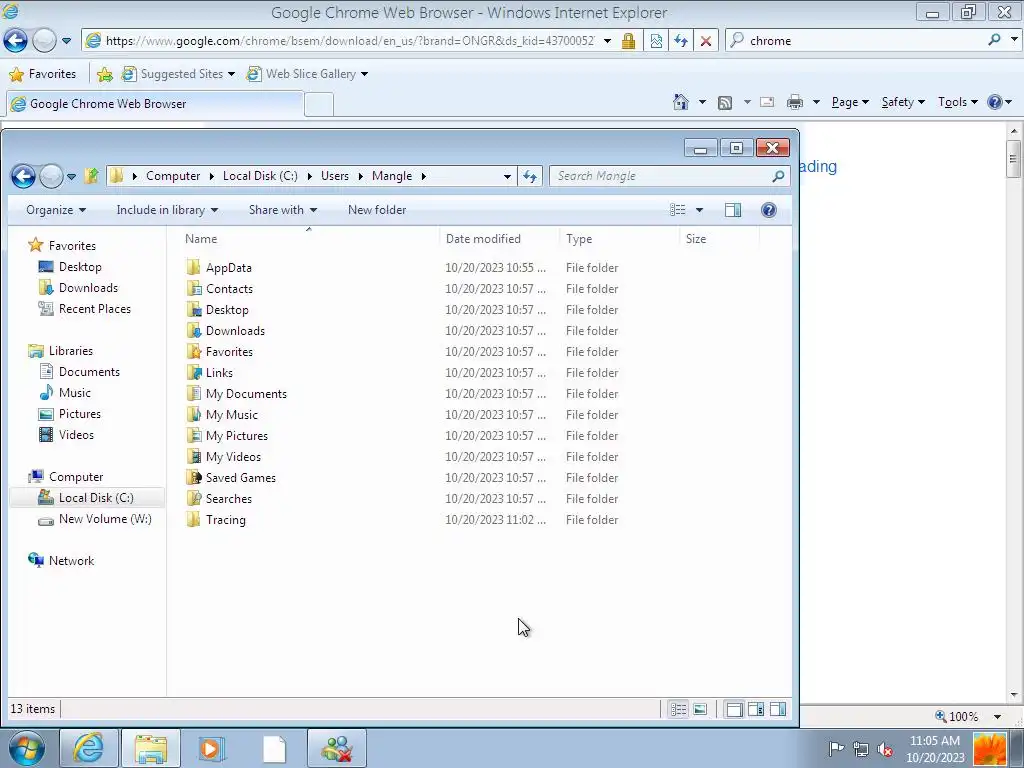This screenshot has width=1024, height=768.
Task: Open IE zoom level dropdown arrow
Action: [x=998, y=716]
